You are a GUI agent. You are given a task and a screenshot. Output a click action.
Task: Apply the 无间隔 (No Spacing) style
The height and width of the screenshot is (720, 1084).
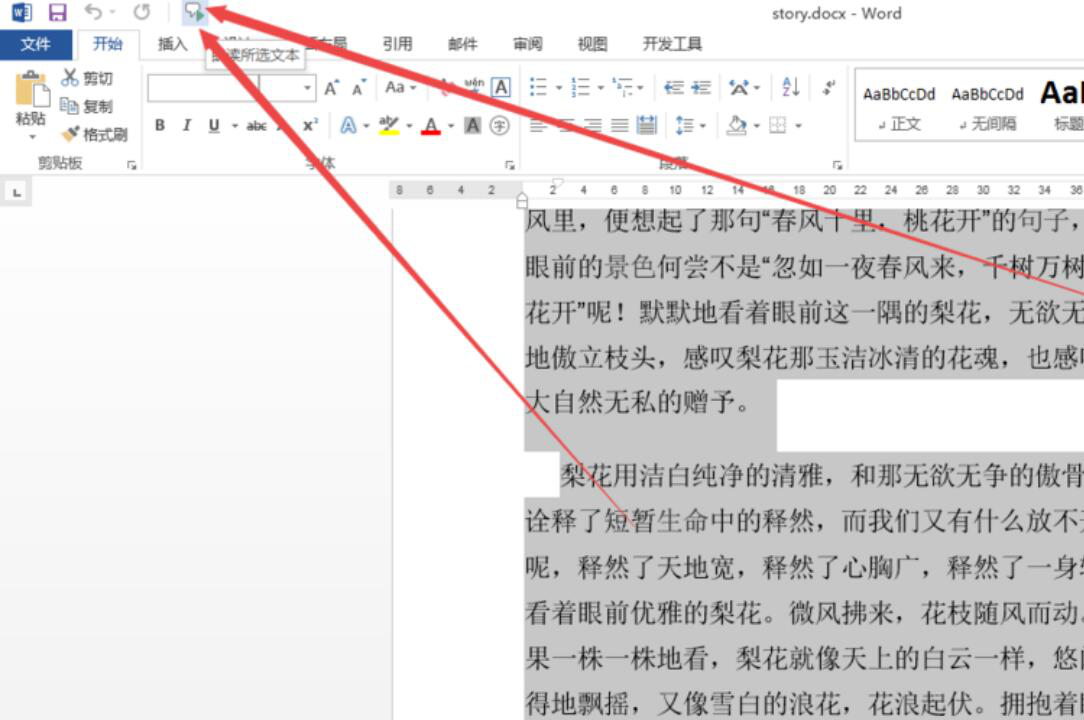tap(987, 106)
